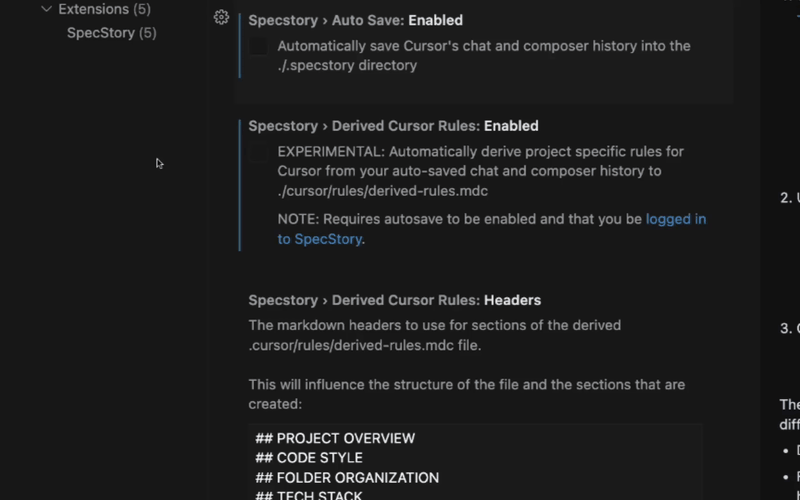Click the '## TECH STACK' header line

click(309, 495)
